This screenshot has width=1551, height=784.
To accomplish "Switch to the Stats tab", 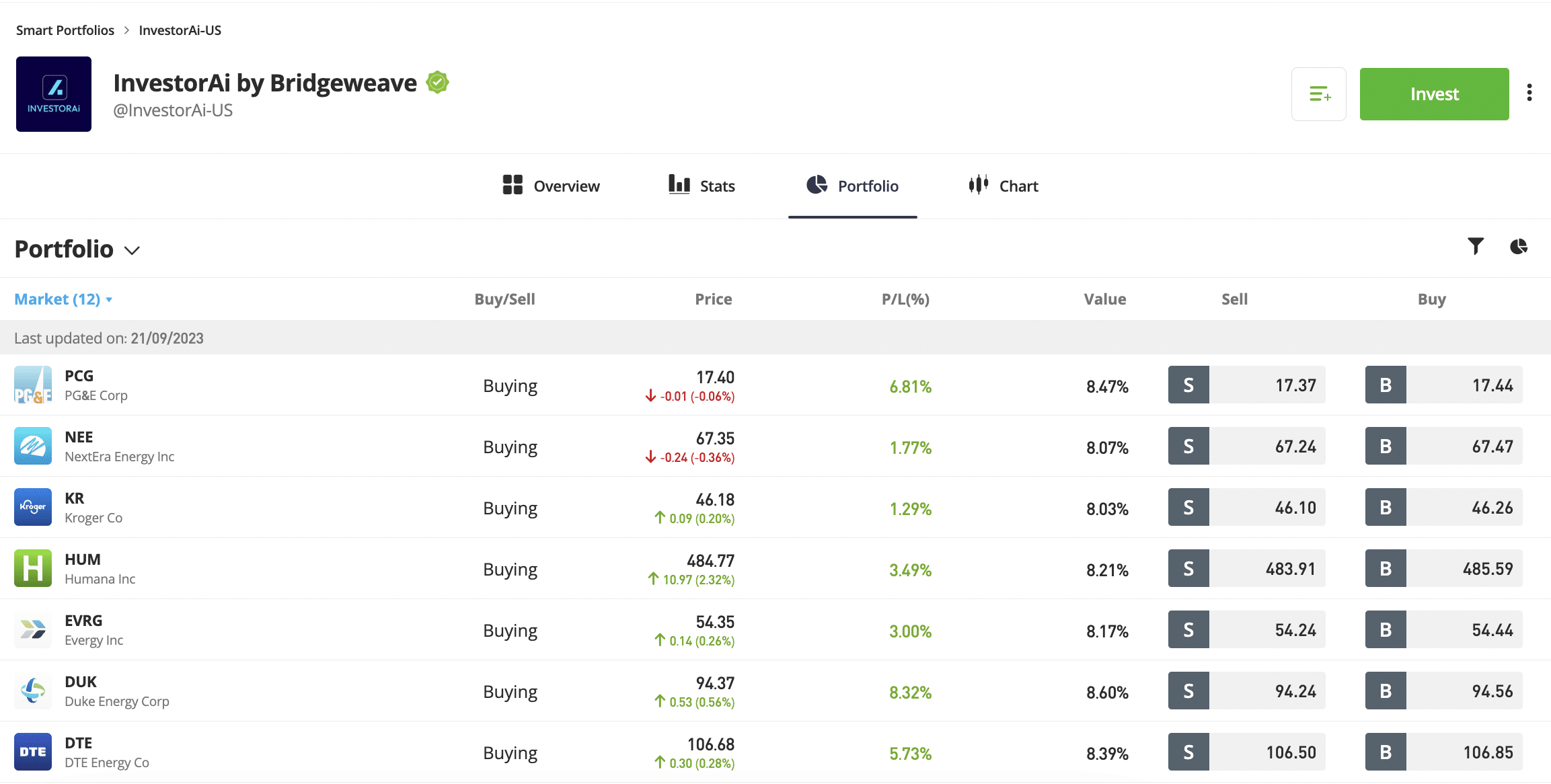I will [x=702, y=186].
